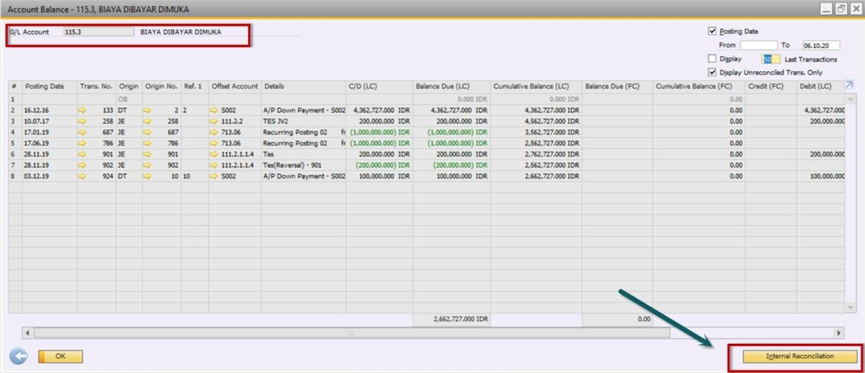This screenshot has width=865, height=373.
Task: Toggle the Posting Date checkbox
Action: coord(712,31)
